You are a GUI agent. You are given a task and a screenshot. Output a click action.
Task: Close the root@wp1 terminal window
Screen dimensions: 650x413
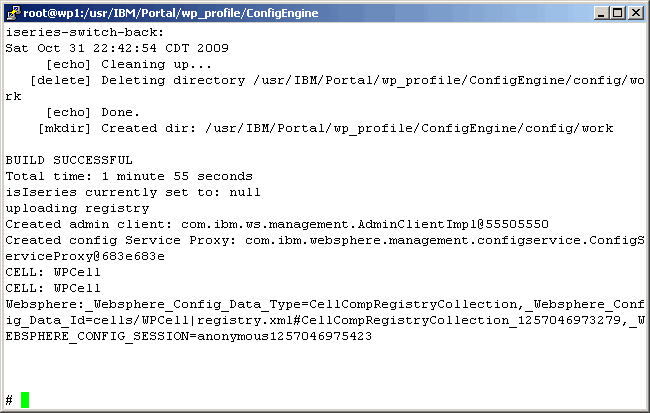point(633,12)
